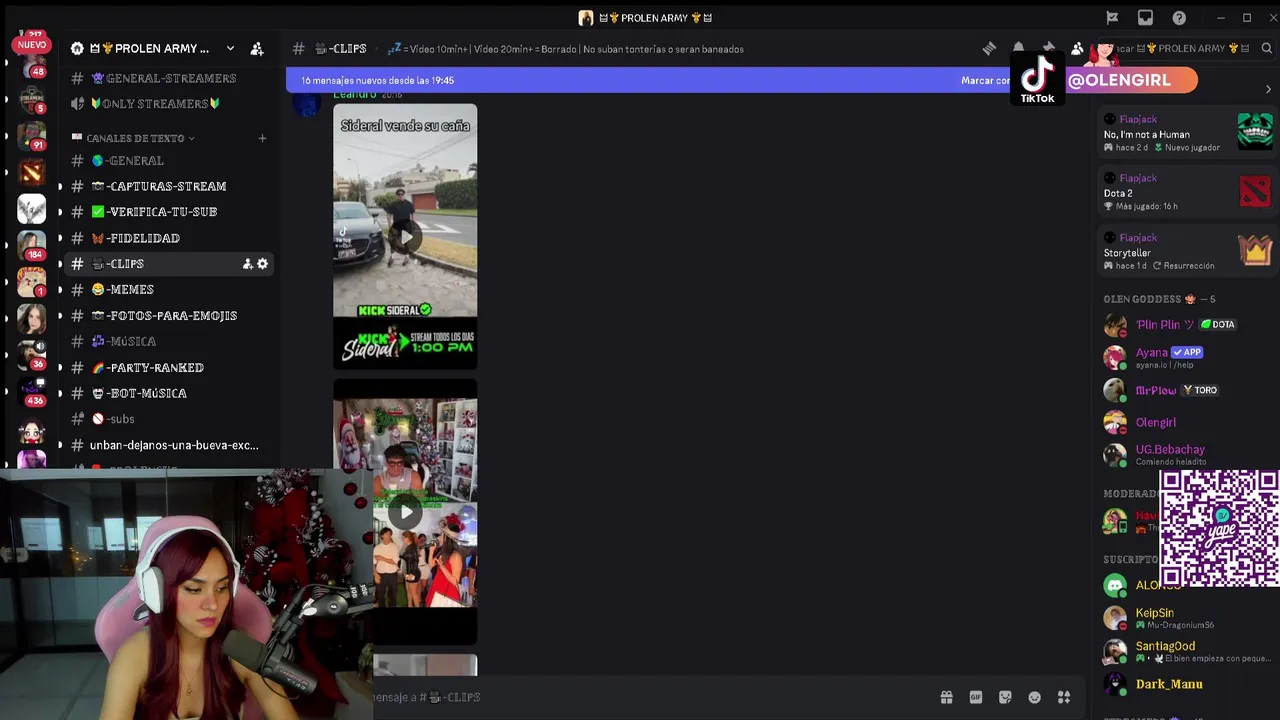The width and height of the screenshot is (1280, 720).
Task: Add channel with plus next to CANALES DE TEXTO
Action: click(x=262, y=138)
